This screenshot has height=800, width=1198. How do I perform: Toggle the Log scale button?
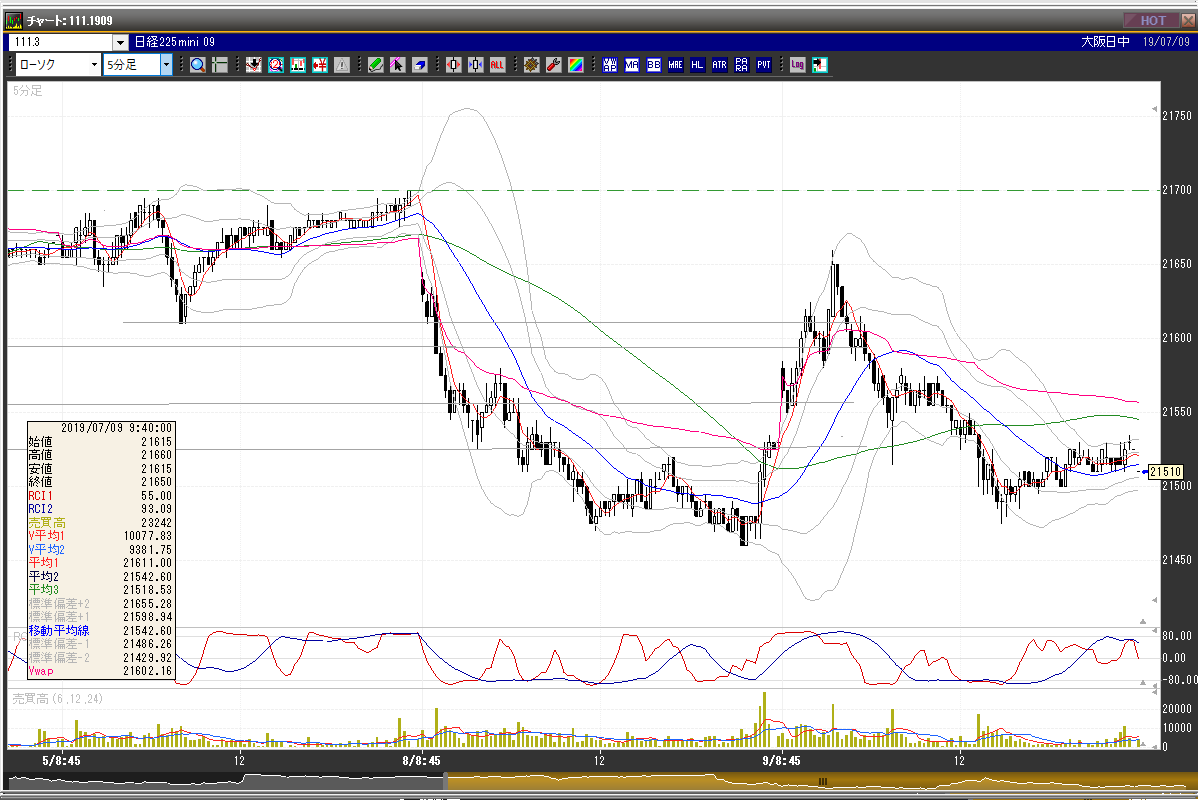pyautogui.click(x=798, y=65)
